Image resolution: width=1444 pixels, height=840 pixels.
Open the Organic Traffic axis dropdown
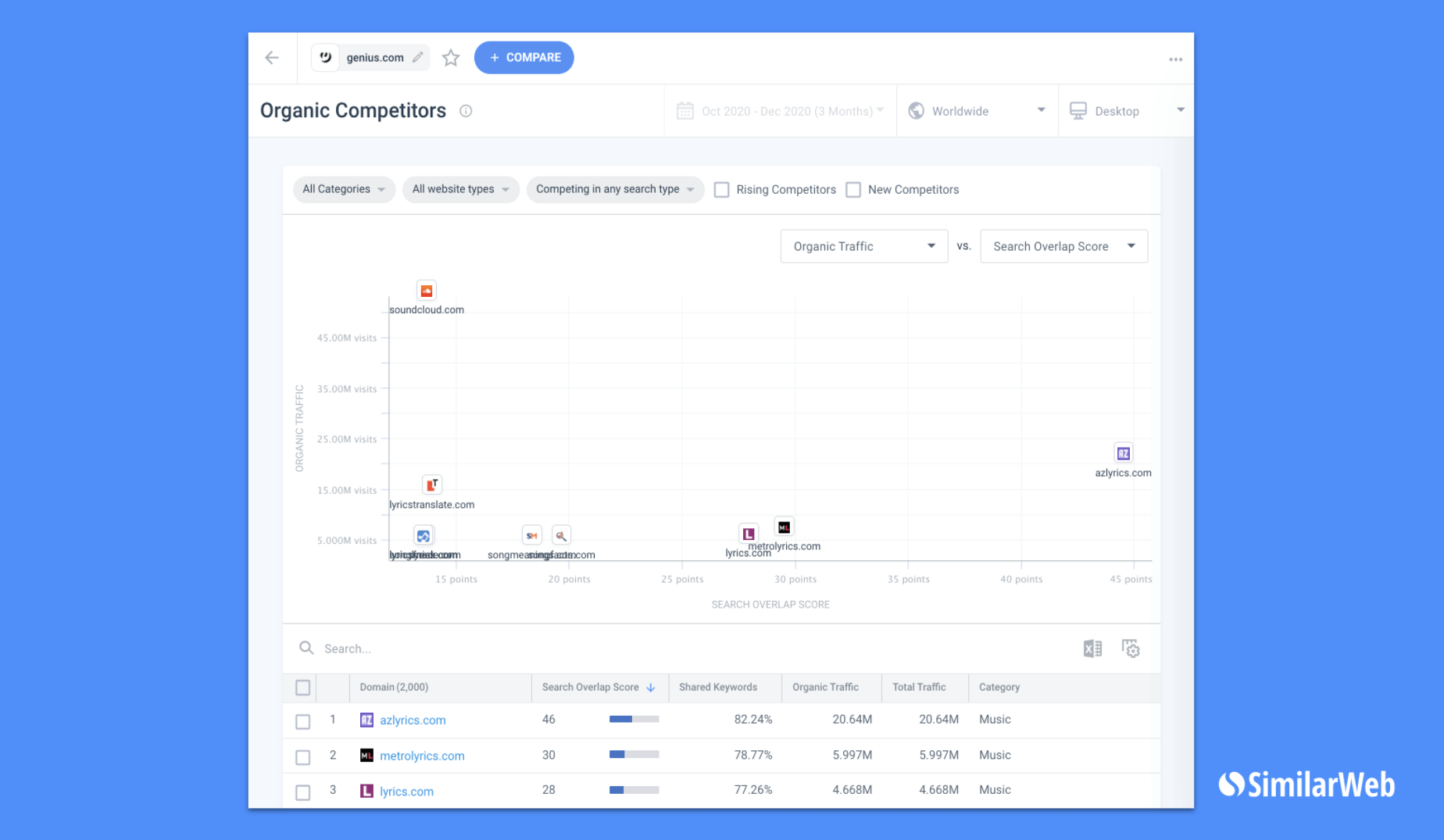point(863,245)
